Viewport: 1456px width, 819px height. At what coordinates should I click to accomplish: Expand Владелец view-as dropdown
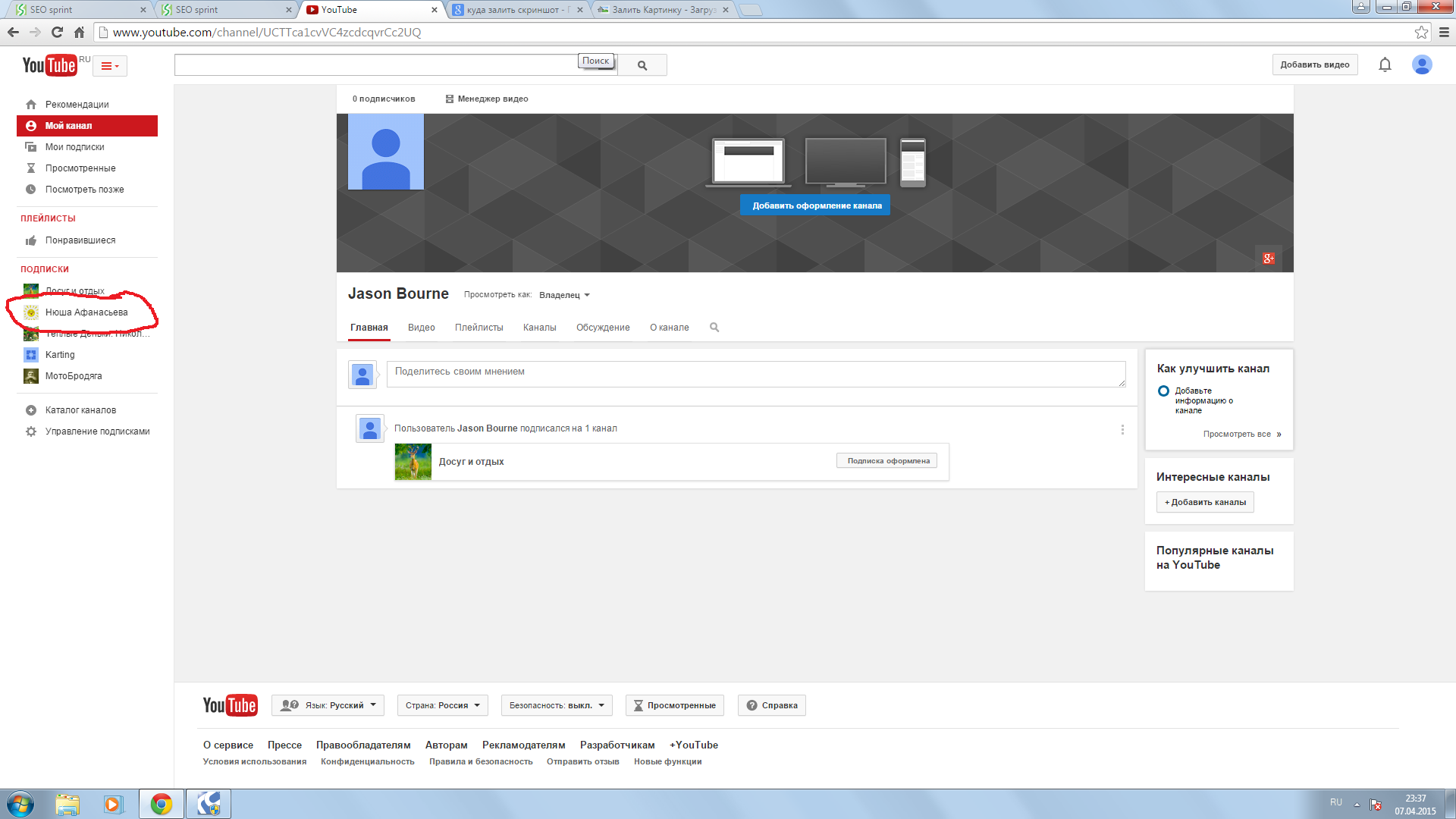pos(564,295)
